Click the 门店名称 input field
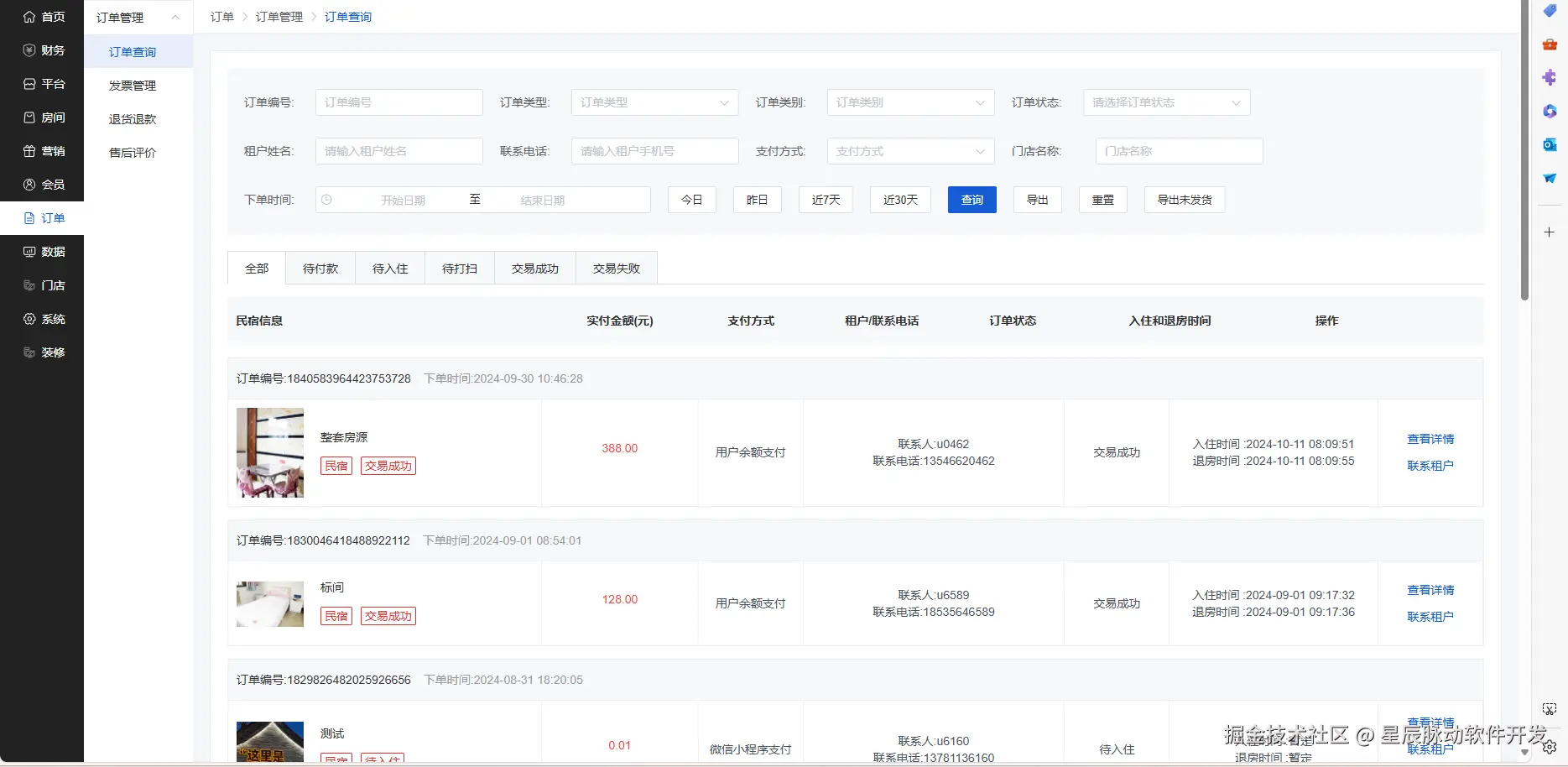The height and width of the screenshot is (767, 1568). coord(1180,151)
